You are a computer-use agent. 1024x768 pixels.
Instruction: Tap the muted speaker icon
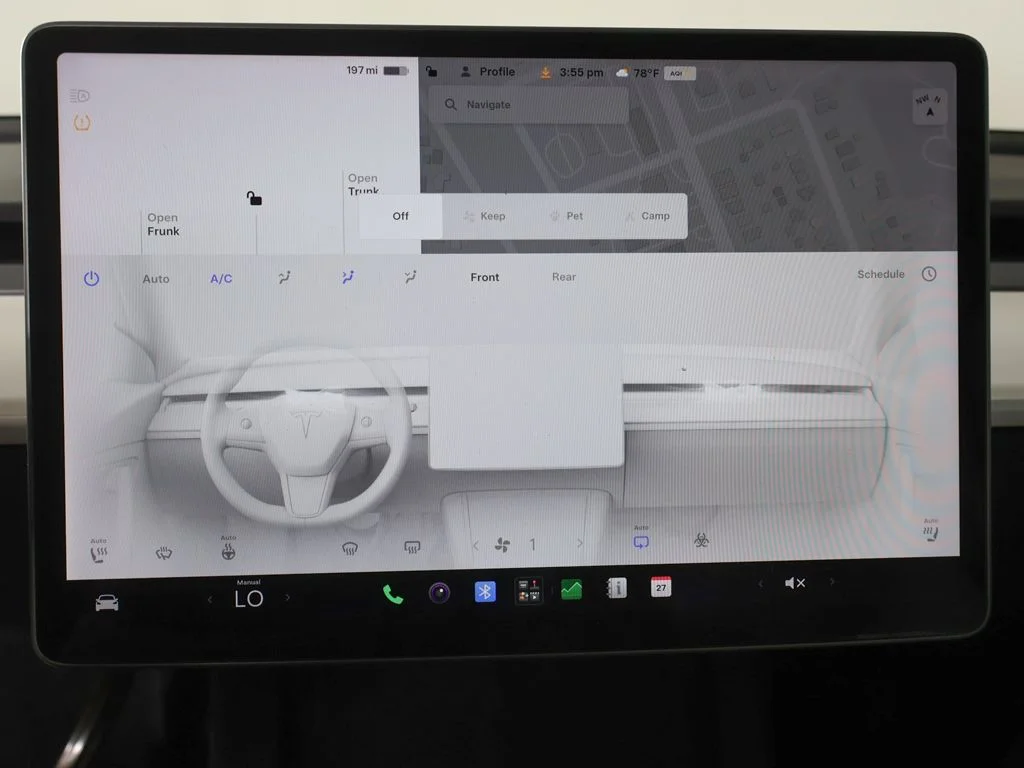[795, 583]
